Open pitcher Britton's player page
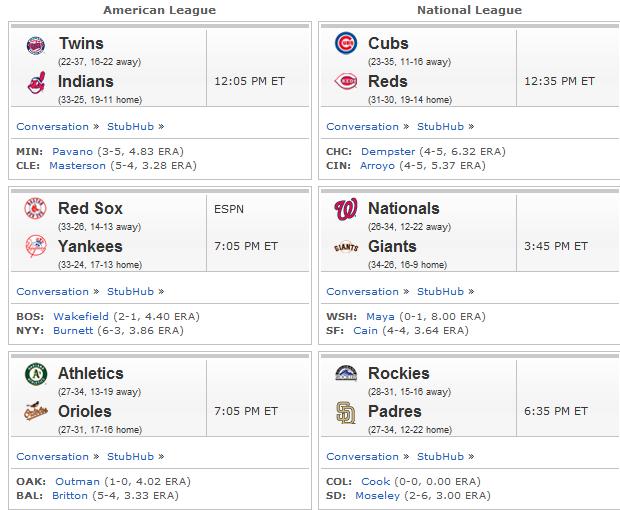Image resolution: width=620 pixels, height=510 pixels. 70,496
